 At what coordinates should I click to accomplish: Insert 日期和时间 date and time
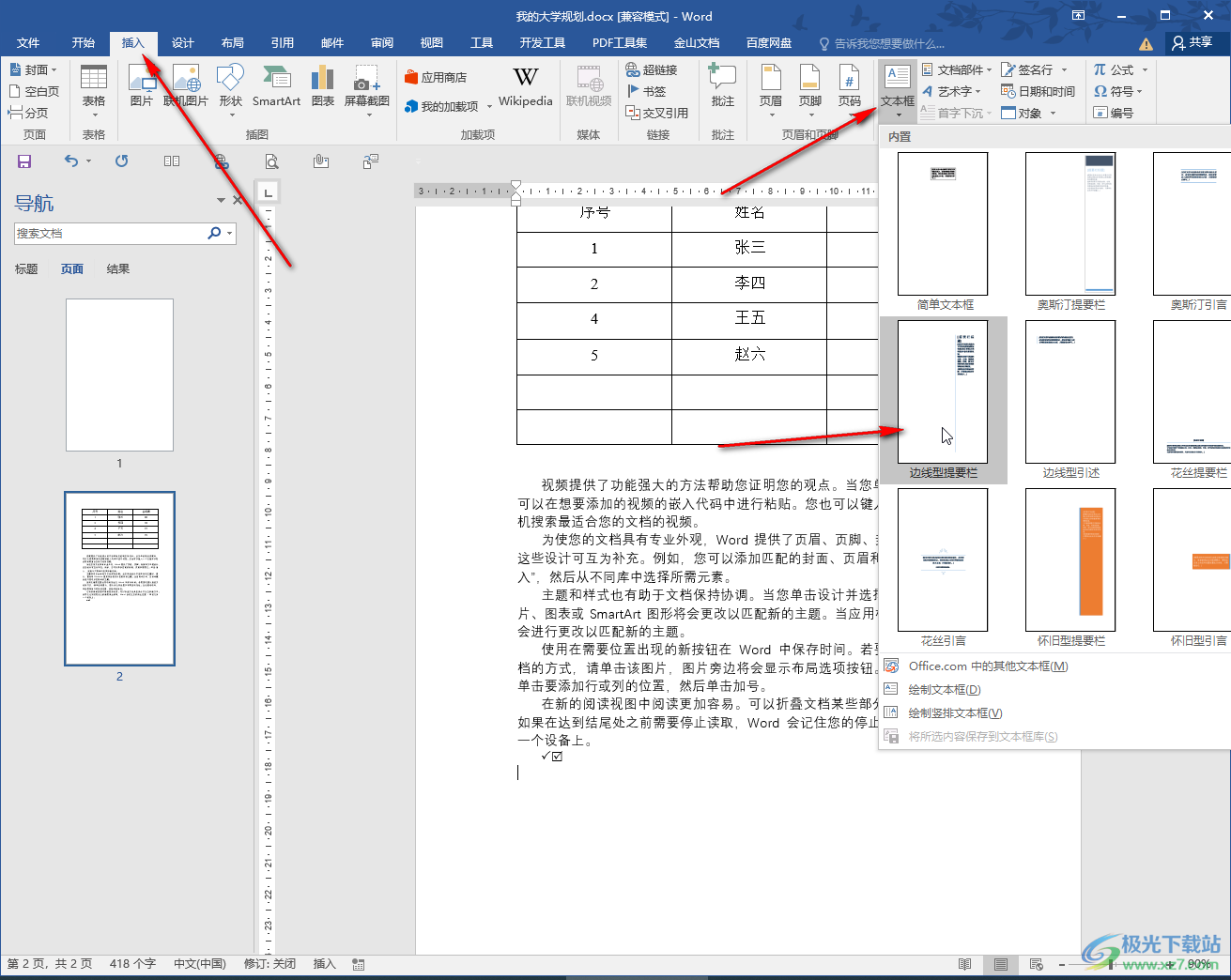(1039, 91)
